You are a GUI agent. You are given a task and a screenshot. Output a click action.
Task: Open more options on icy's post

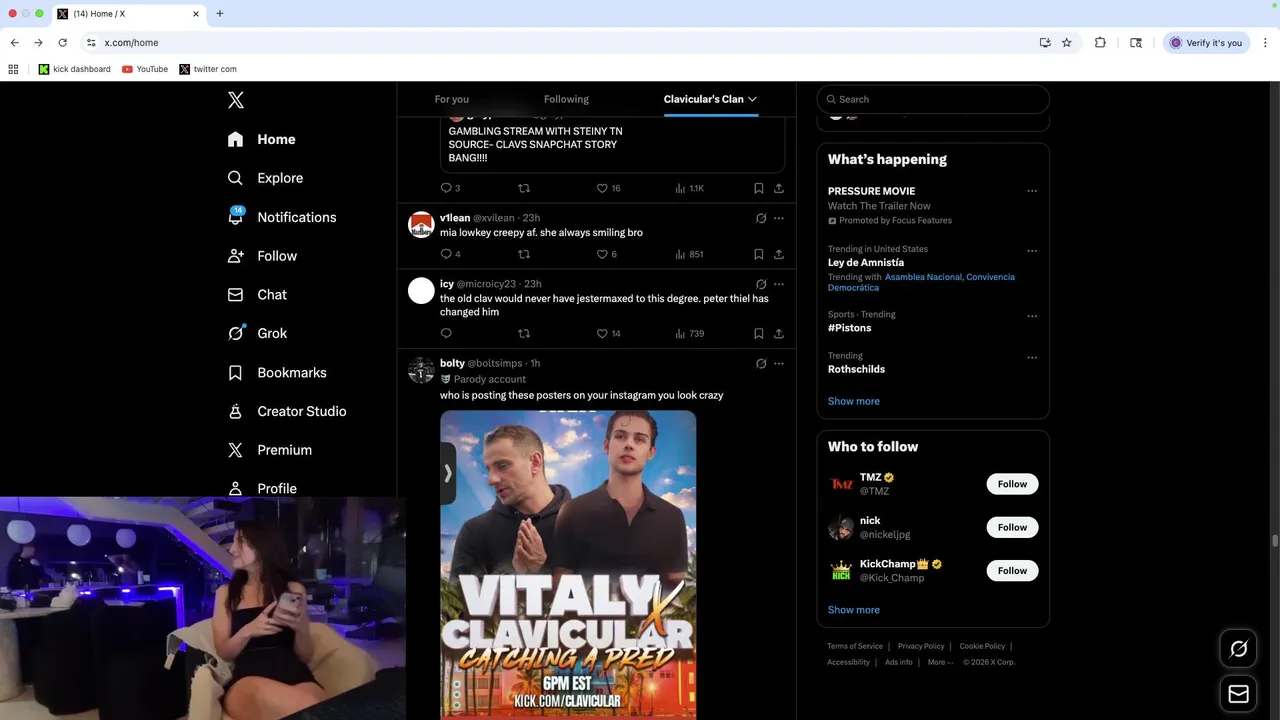779,284
